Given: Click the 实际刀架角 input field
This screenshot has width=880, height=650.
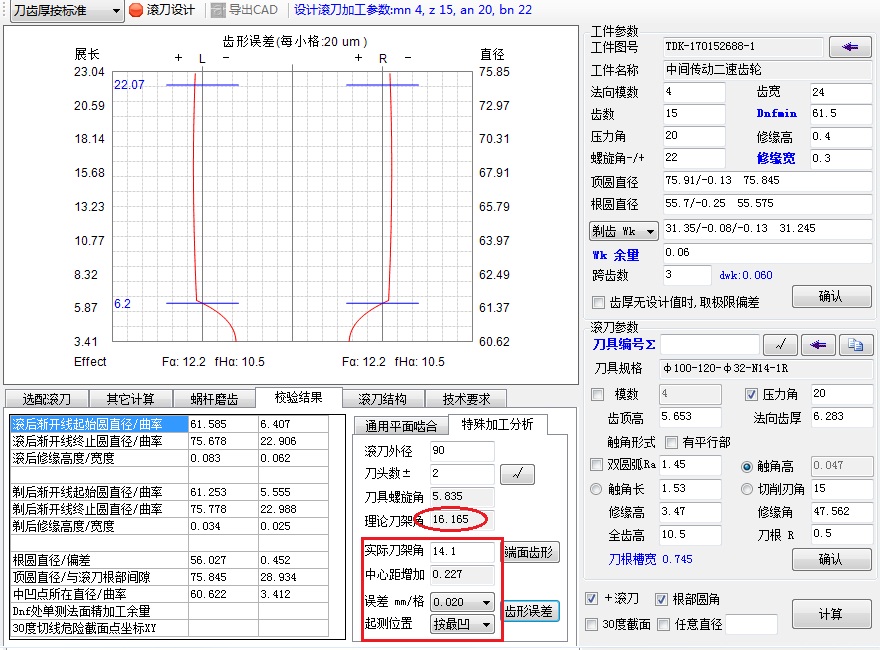Looking at the screenshot, I should tap(462, 551).
